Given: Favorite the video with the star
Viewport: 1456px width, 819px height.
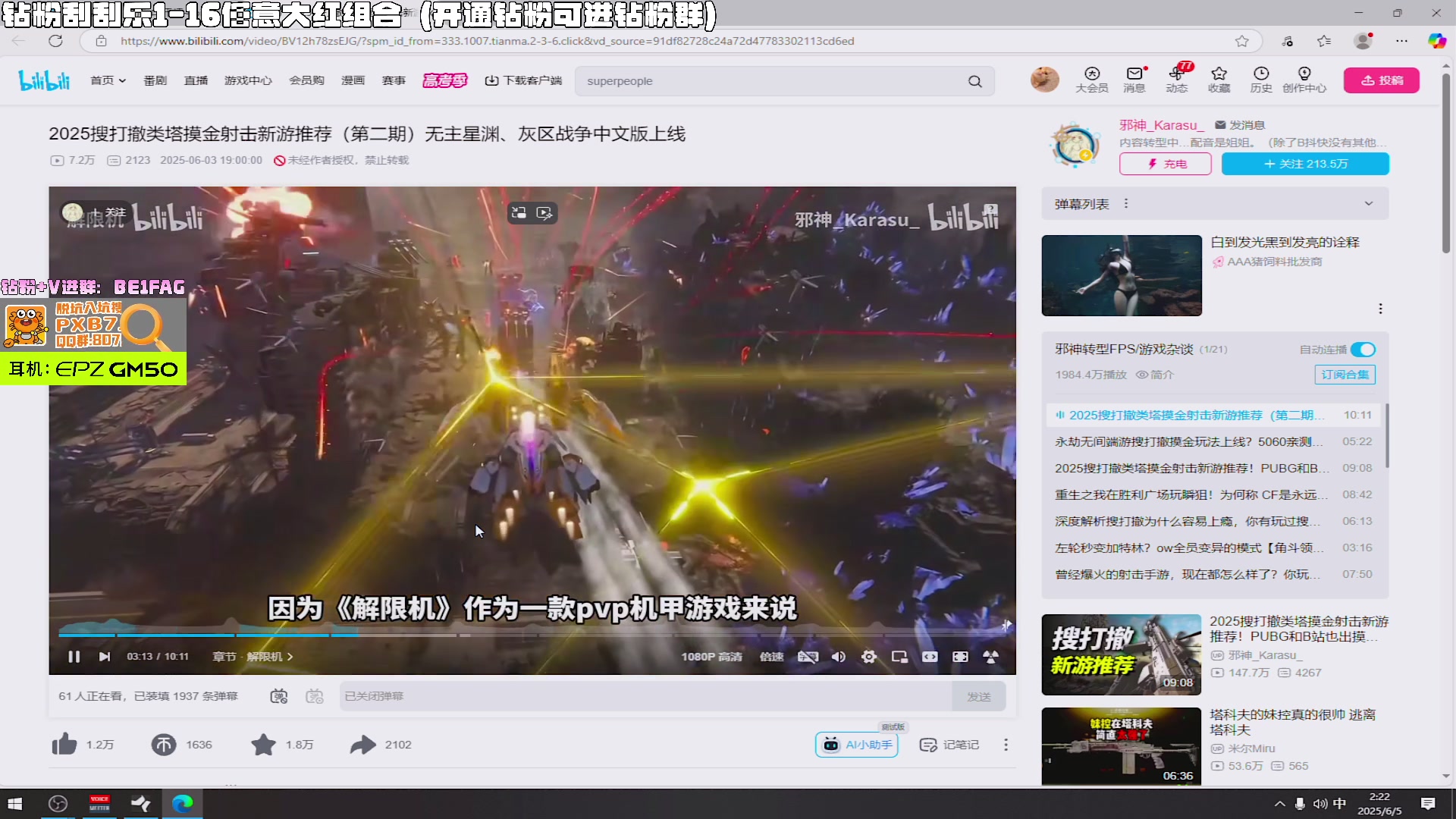Looking at the screenshot, I should (x=263, y=745).
